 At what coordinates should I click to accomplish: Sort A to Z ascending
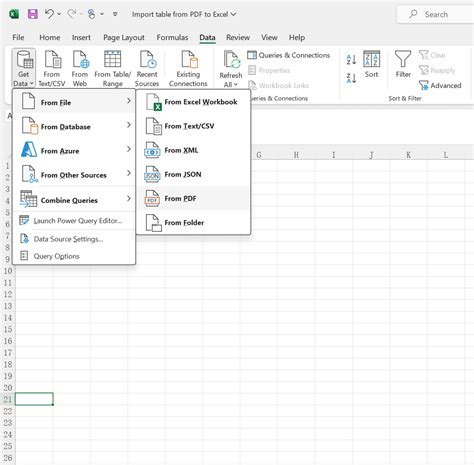click(x=351, y=60)
